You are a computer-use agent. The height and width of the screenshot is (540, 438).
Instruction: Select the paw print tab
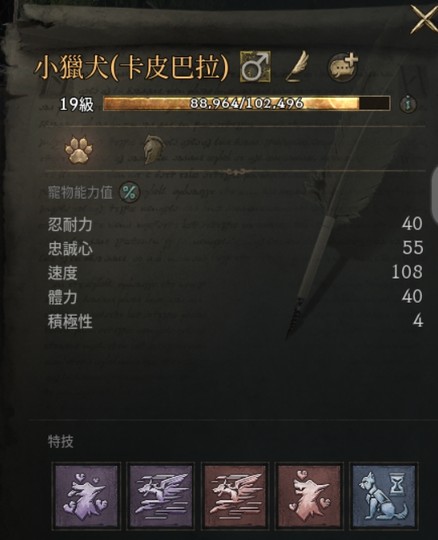click(79, 150)
